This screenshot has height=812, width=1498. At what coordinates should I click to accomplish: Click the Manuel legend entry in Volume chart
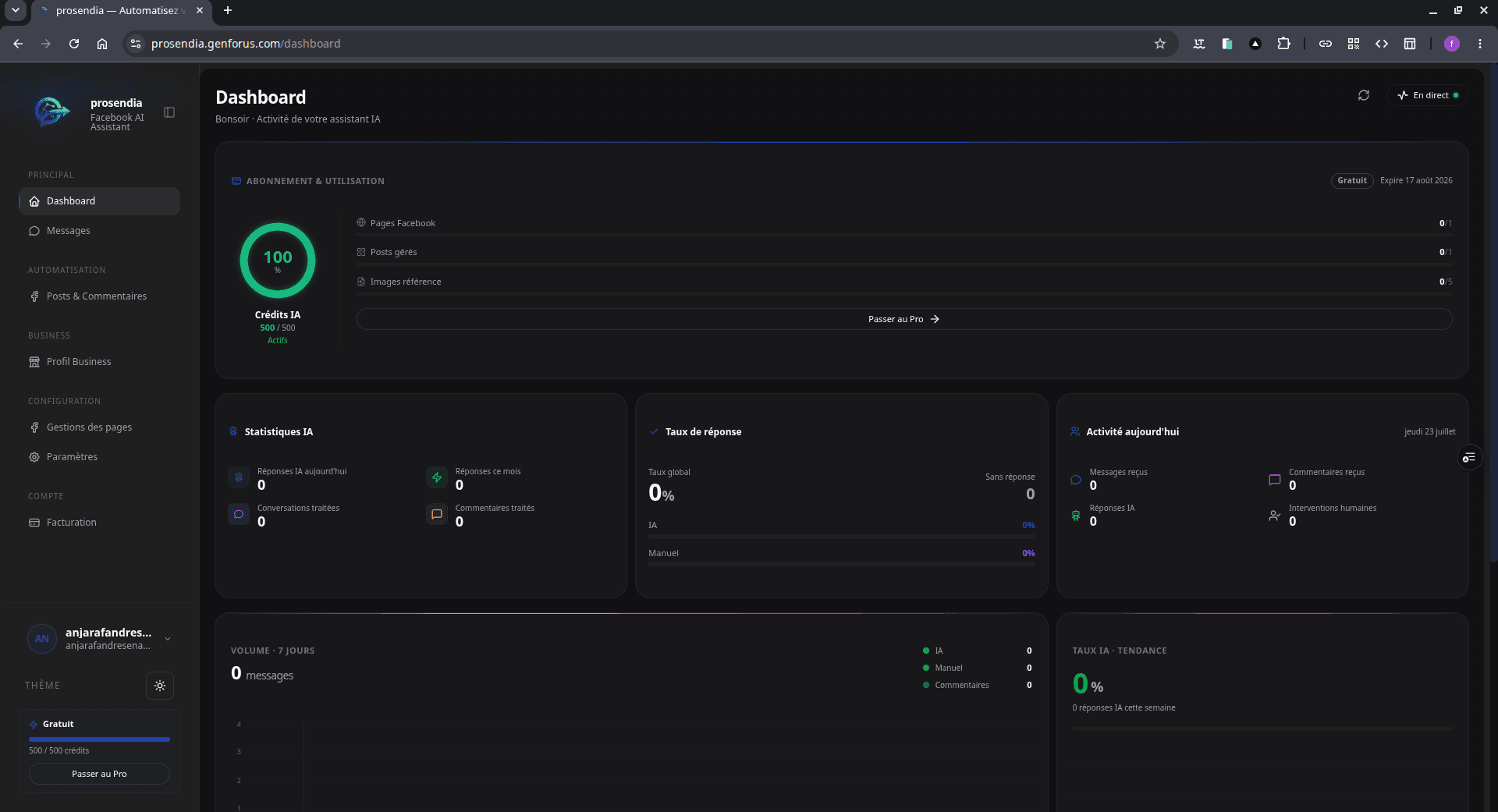pyautogui.click(x=978, y=668)
